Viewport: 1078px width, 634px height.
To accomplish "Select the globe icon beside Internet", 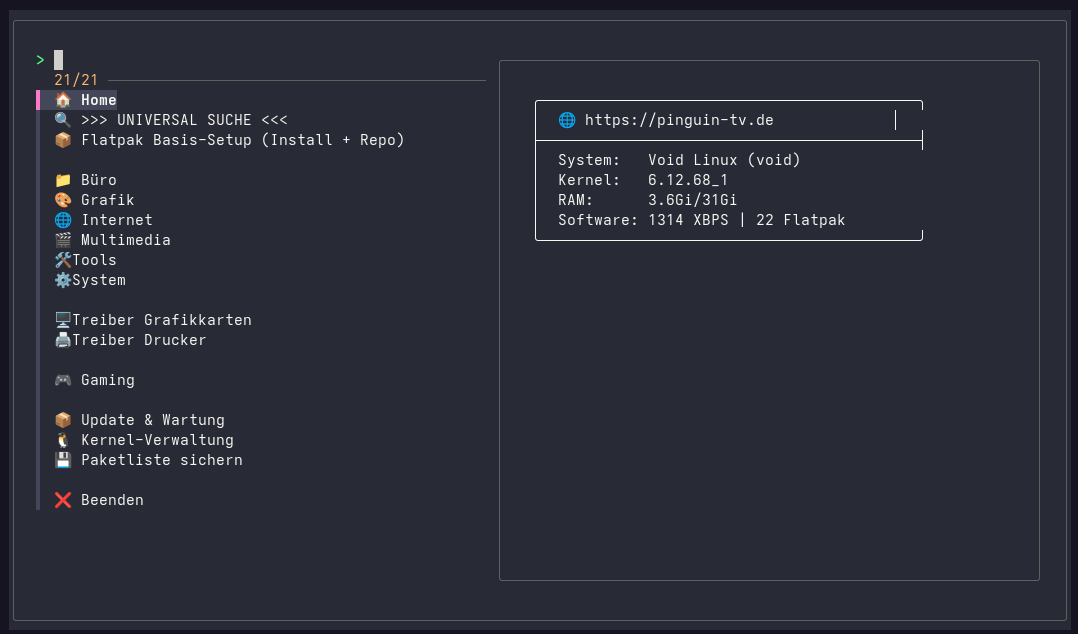I will coord(62,219).
